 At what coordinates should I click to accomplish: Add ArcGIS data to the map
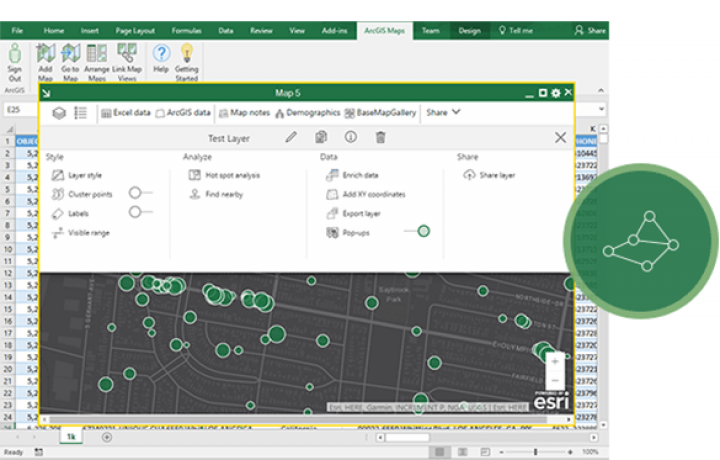point(183,112)
